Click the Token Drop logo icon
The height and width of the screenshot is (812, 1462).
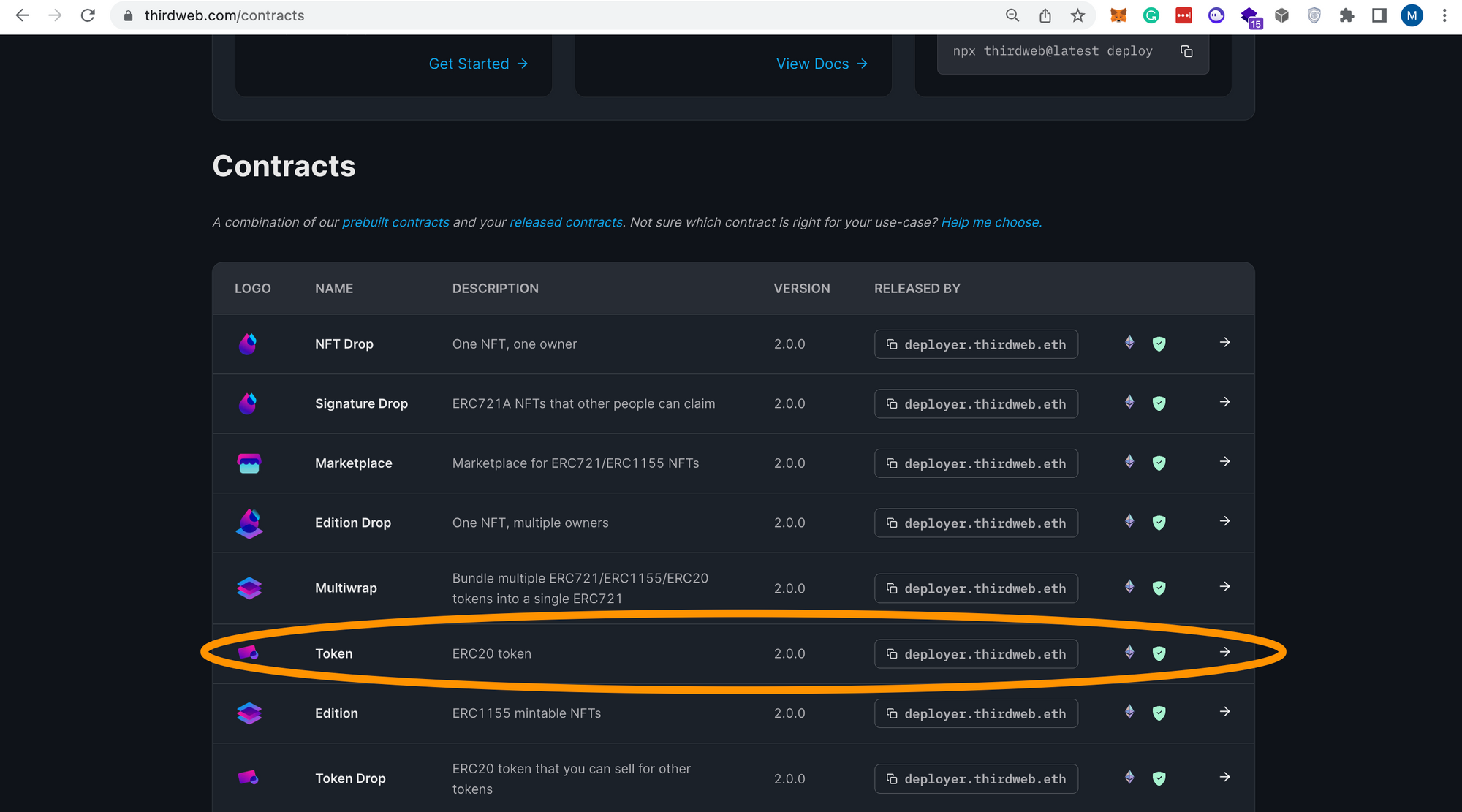pyautogui.click(x=249, y=778)
